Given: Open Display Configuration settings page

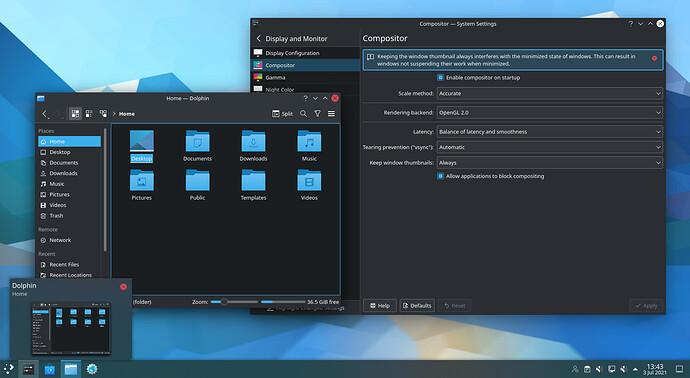Looking at the screenshot, I should 305,53.
